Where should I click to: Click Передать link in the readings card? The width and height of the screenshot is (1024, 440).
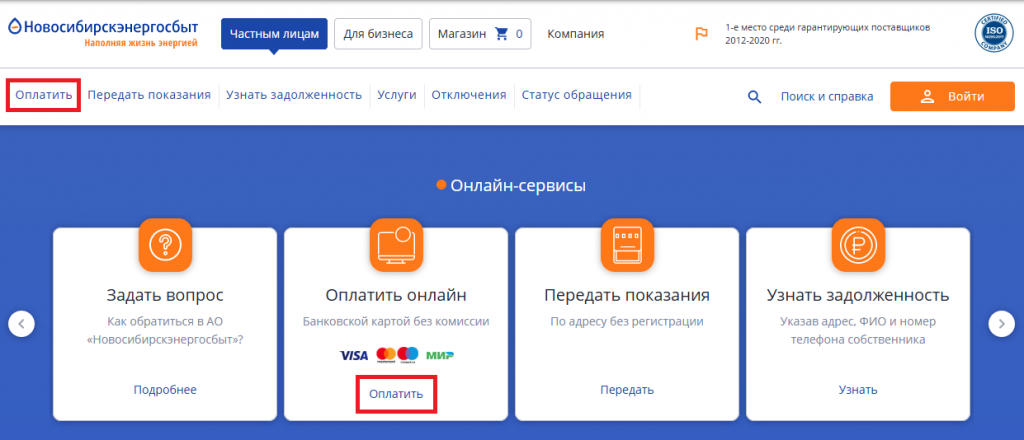[627, 390]
